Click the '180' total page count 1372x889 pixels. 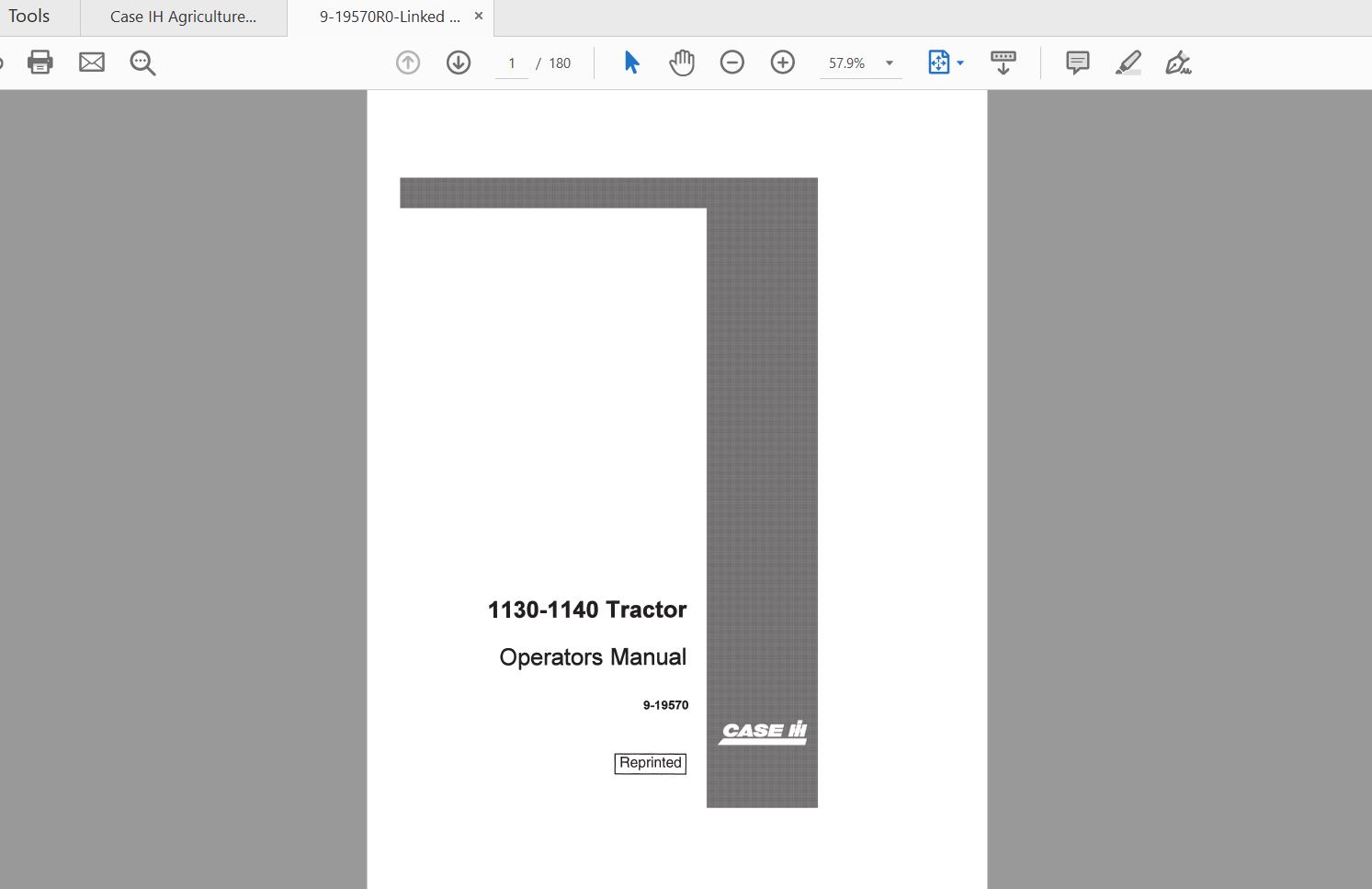pyautogui.click(x=560, y=63)
